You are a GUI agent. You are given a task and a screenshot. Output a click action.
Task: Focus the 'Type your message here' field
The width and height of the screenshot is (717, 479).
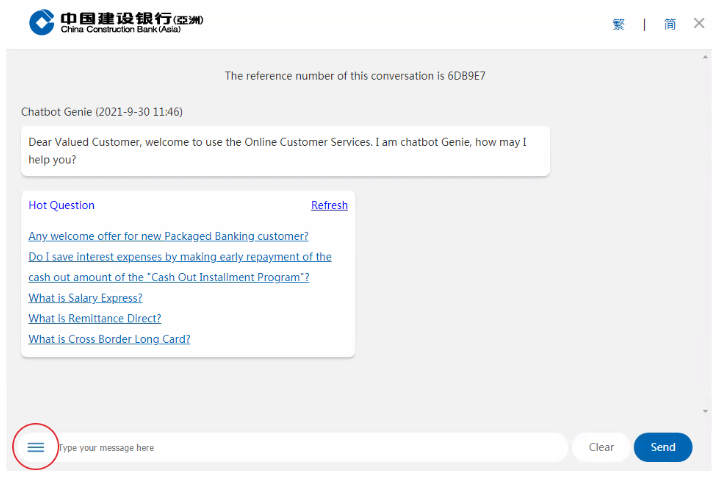point(310,448)
